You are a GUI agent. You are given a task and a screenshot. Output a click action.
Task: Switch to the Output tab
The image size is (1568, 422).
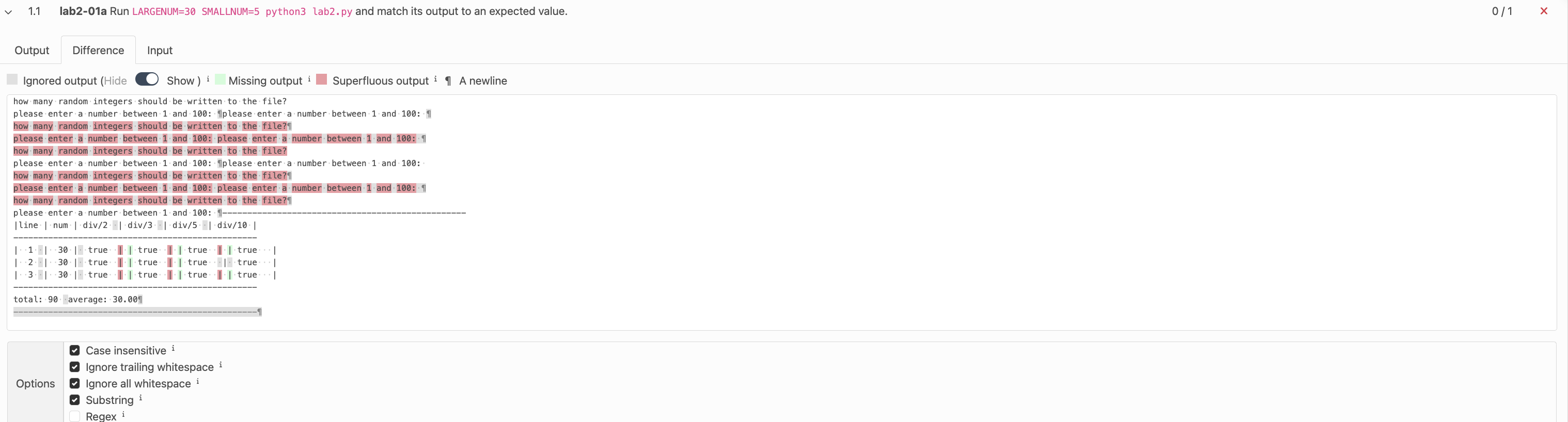click(32, 50)
